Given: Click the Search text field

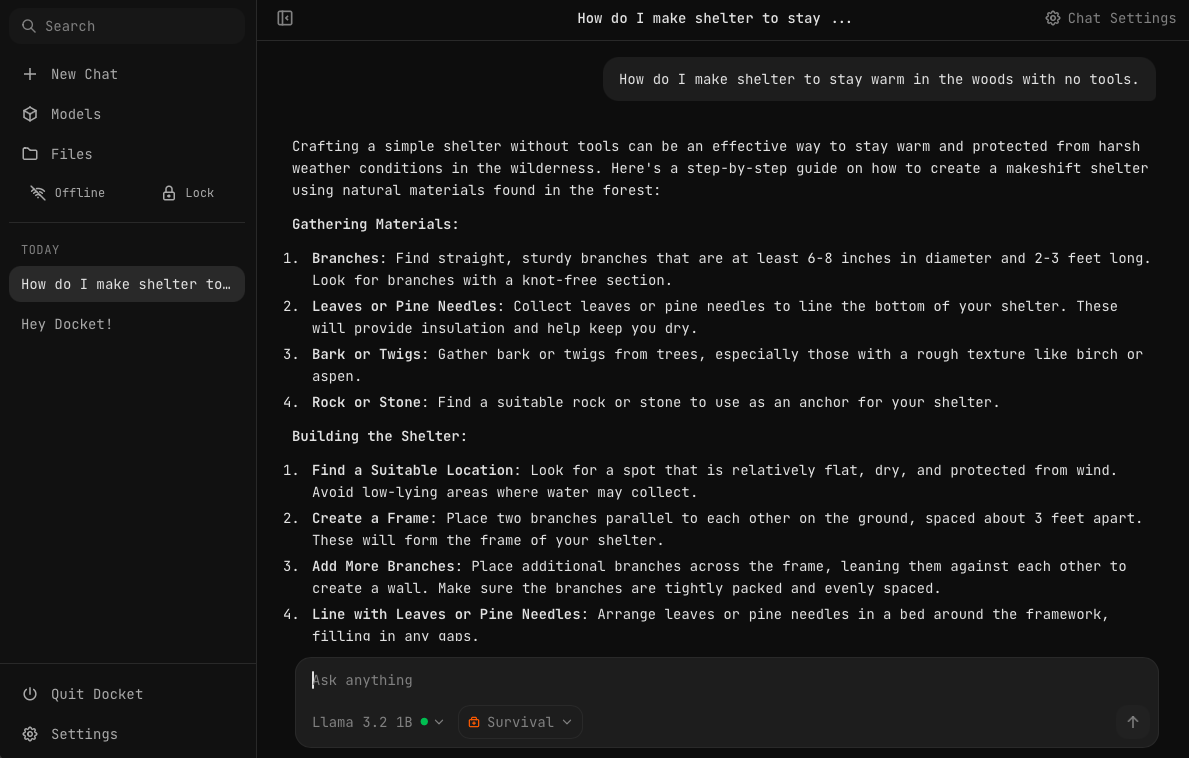Looking at the screenshot, I should coord(140,26).
